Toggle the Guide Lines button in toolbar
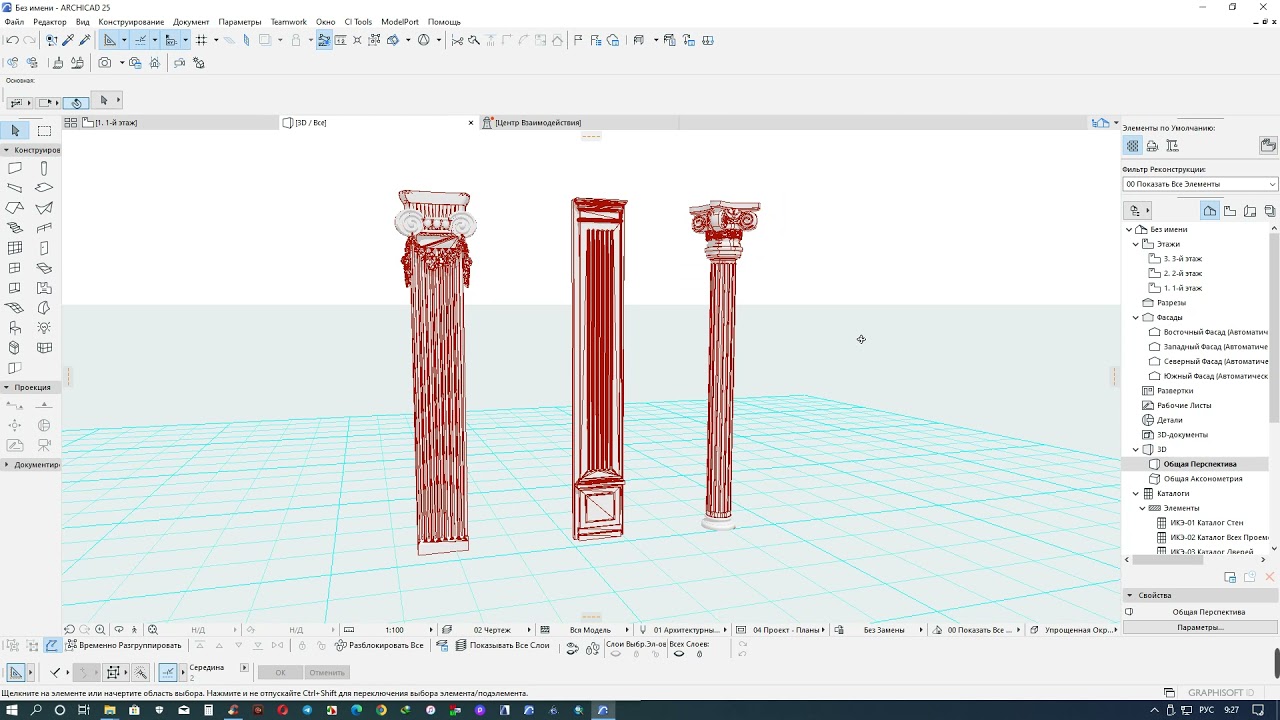1280x720 pixels. pyautogui.click(x=110, y=40)
